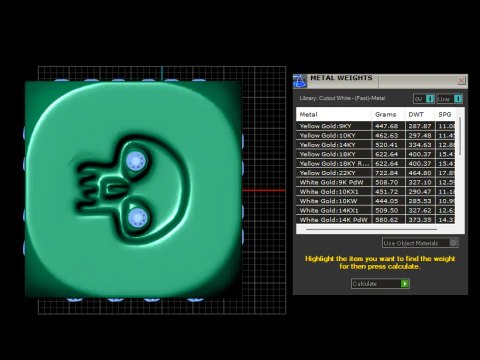The height and width of the screenshot is (360, 480).
Task: Select the Yellow Gold:10KY row
Action: click(376, 135)
